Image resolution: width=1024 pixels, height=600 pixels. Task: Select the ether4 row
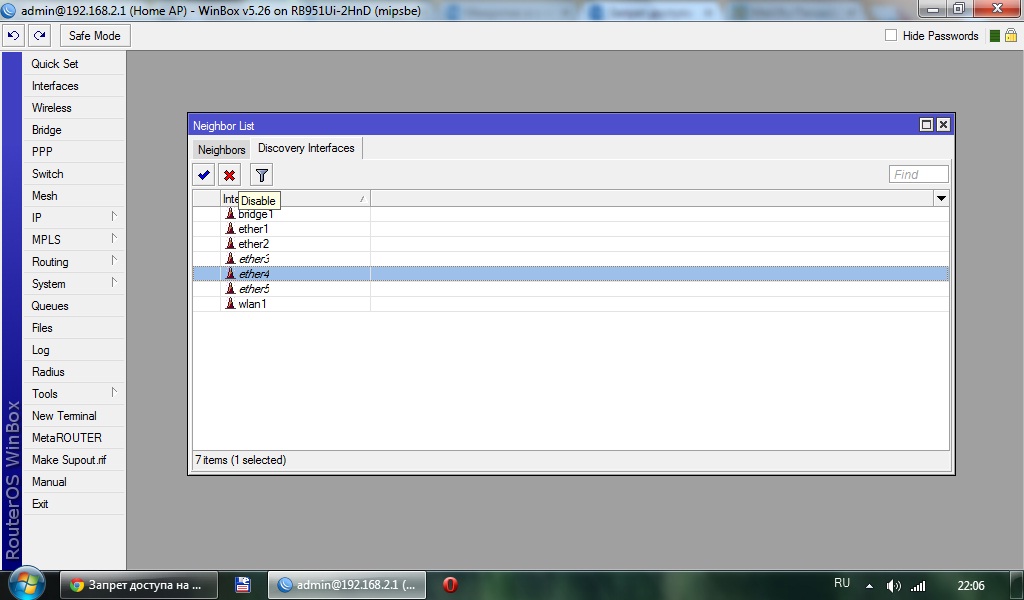(x=571, y=274)
